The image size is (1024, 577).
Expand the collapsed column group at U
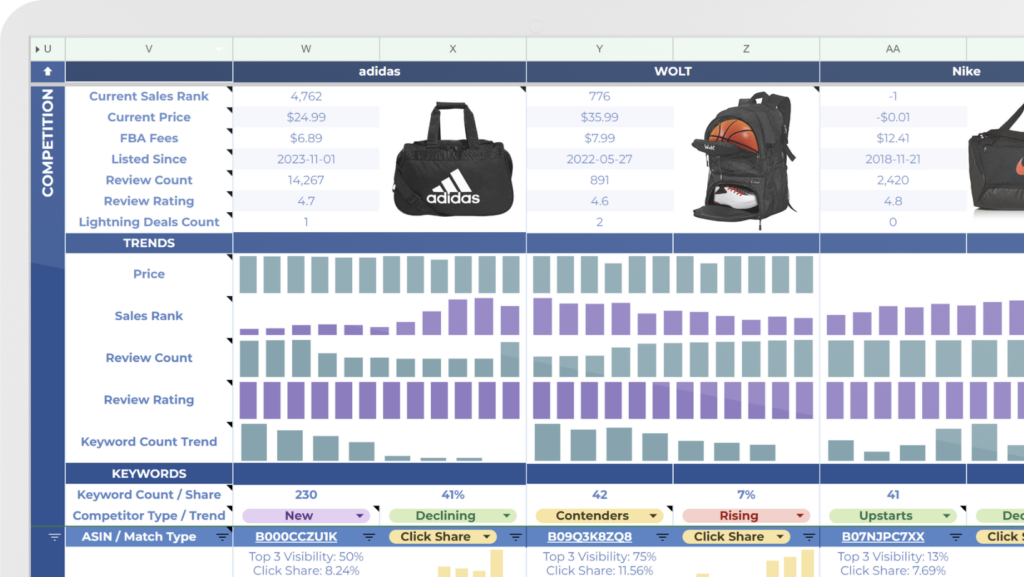38,49
